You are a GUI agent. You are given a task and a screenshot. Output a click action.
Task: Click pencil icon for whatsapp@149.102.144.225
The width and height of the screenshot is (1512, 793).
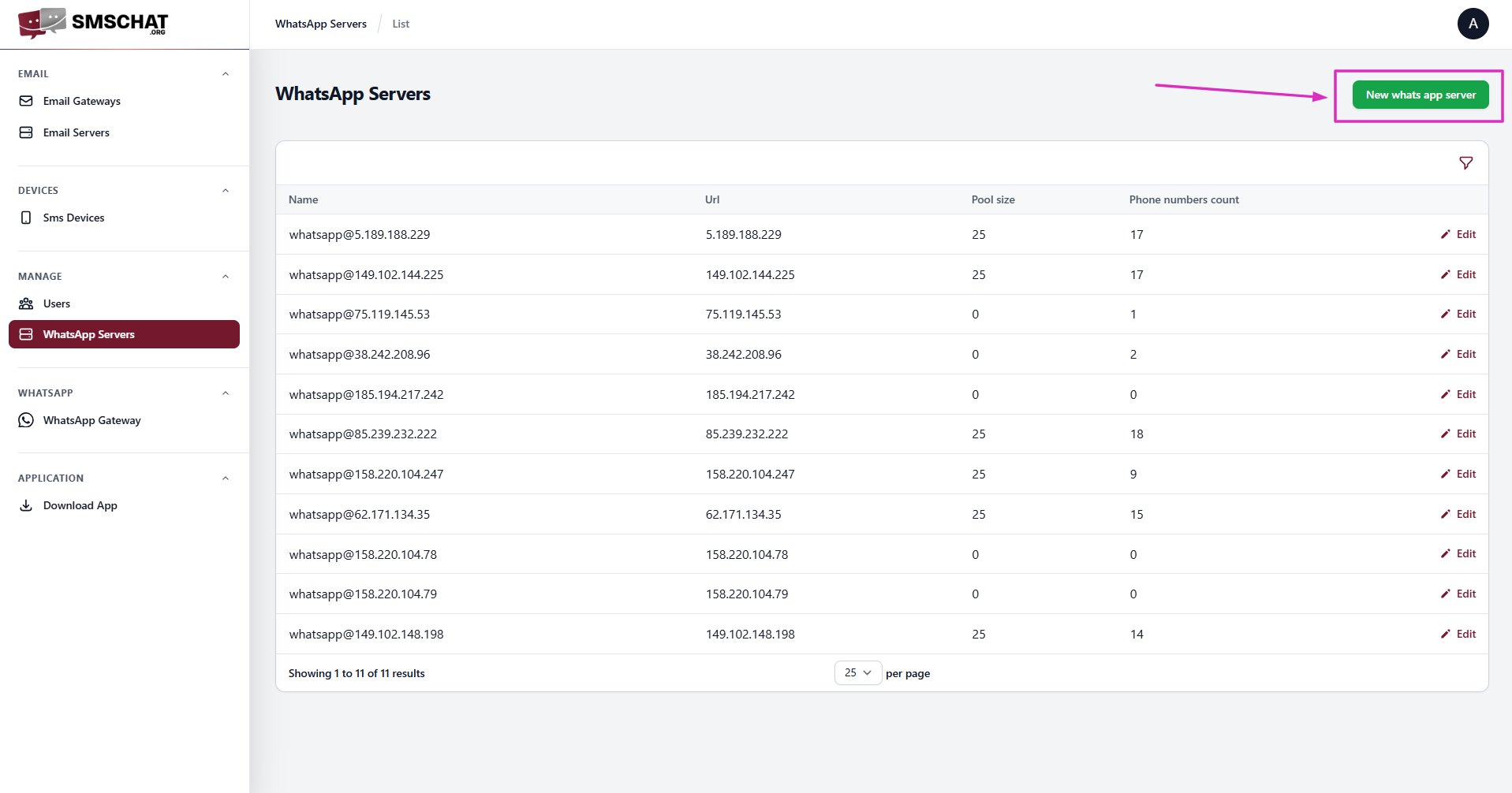point(1446,274)
